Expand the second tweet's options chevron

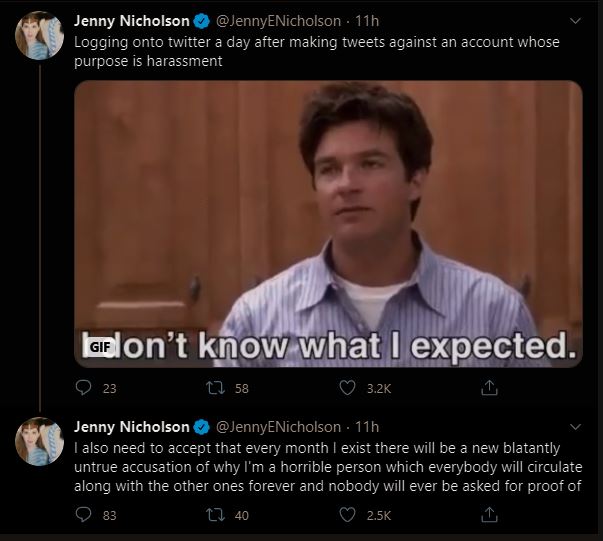(574, 425)
